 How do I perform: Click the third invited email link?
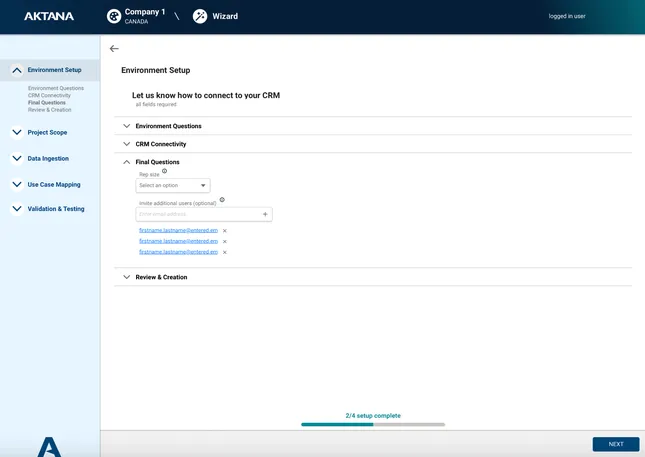(179, 252)
